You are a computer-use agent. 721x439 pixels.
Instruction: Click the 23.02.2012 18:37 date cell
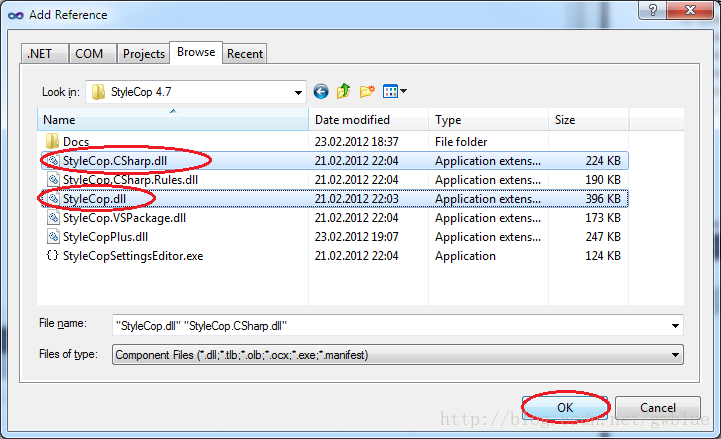tap(356, 142)
